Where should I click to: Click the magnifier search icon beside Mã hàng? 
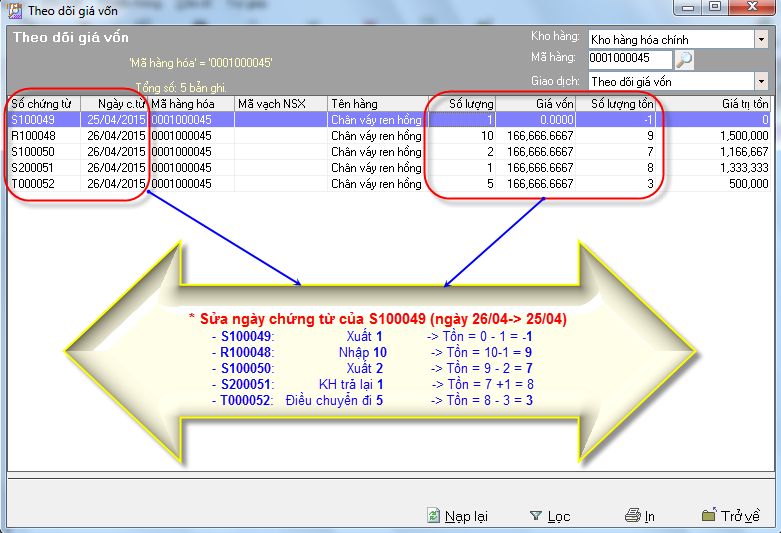[684, 60]
